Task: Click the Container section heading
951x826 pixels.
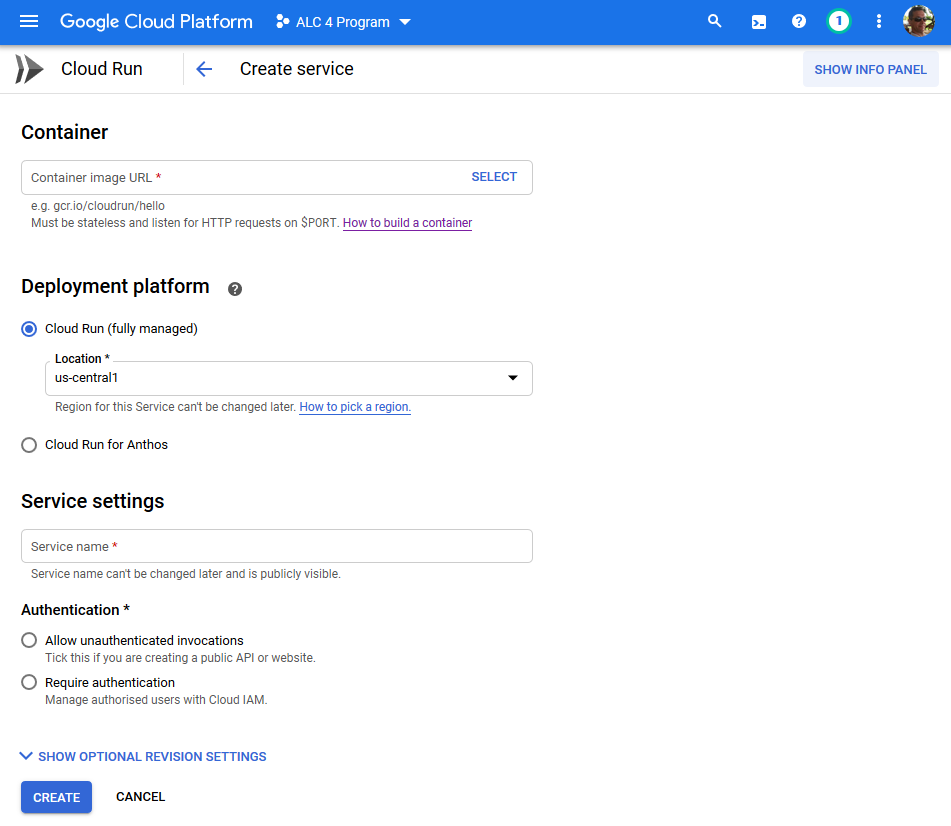Action: (x=64, y=132)
